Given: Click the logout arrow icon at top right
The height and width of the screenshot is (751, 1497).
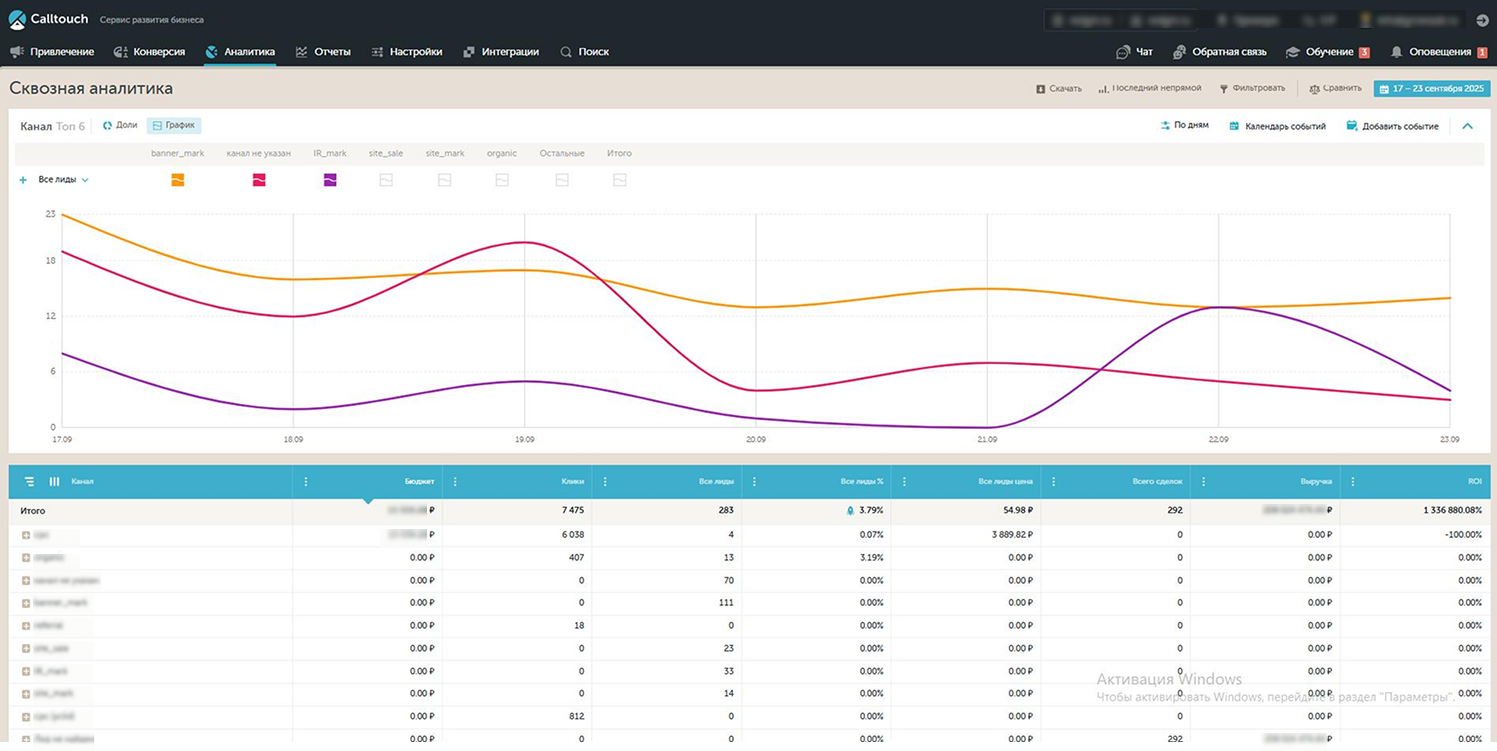Looking at the screenshot, I should click(x=1482, y=20).
